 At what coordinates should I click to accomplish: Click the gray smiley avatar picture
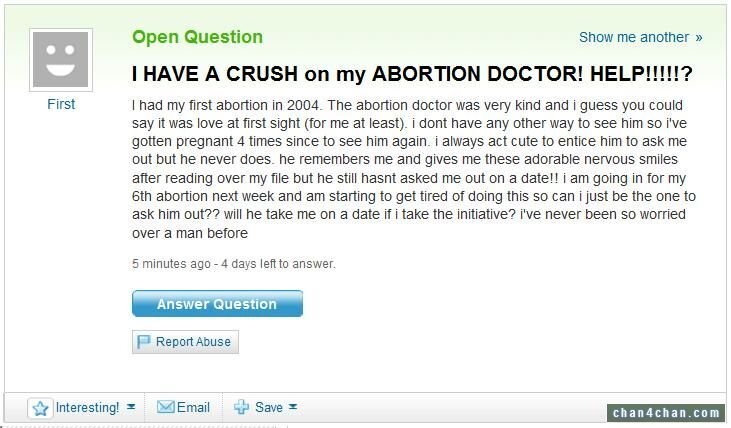pos(61,60)
